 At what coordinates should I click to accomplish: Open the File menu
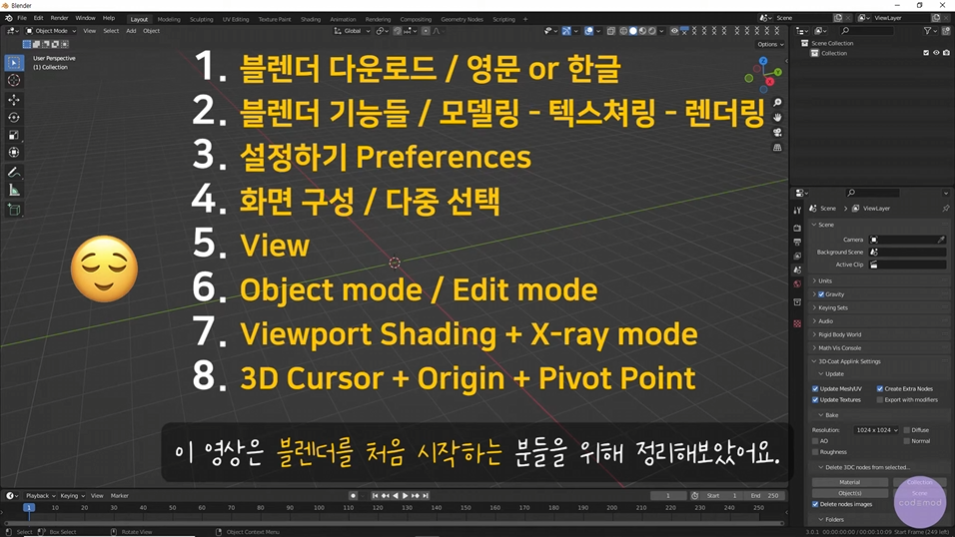click(22, 18)
